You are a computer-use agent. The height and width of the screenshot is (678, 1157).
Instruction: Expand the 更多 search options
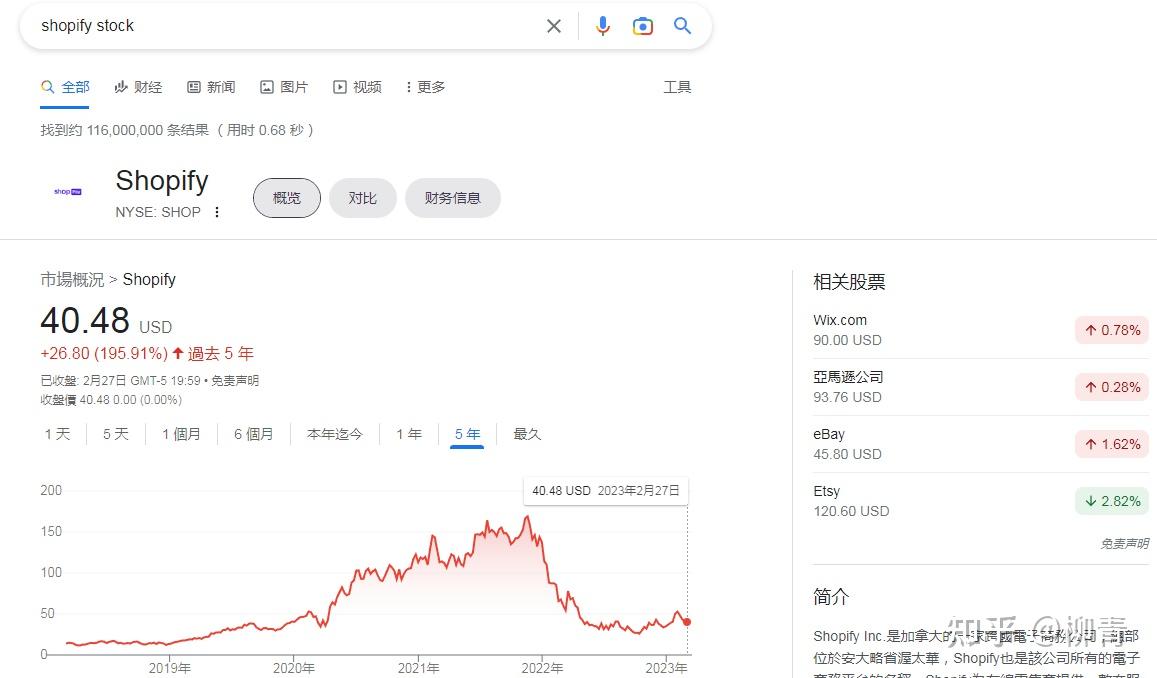(427, 87)
